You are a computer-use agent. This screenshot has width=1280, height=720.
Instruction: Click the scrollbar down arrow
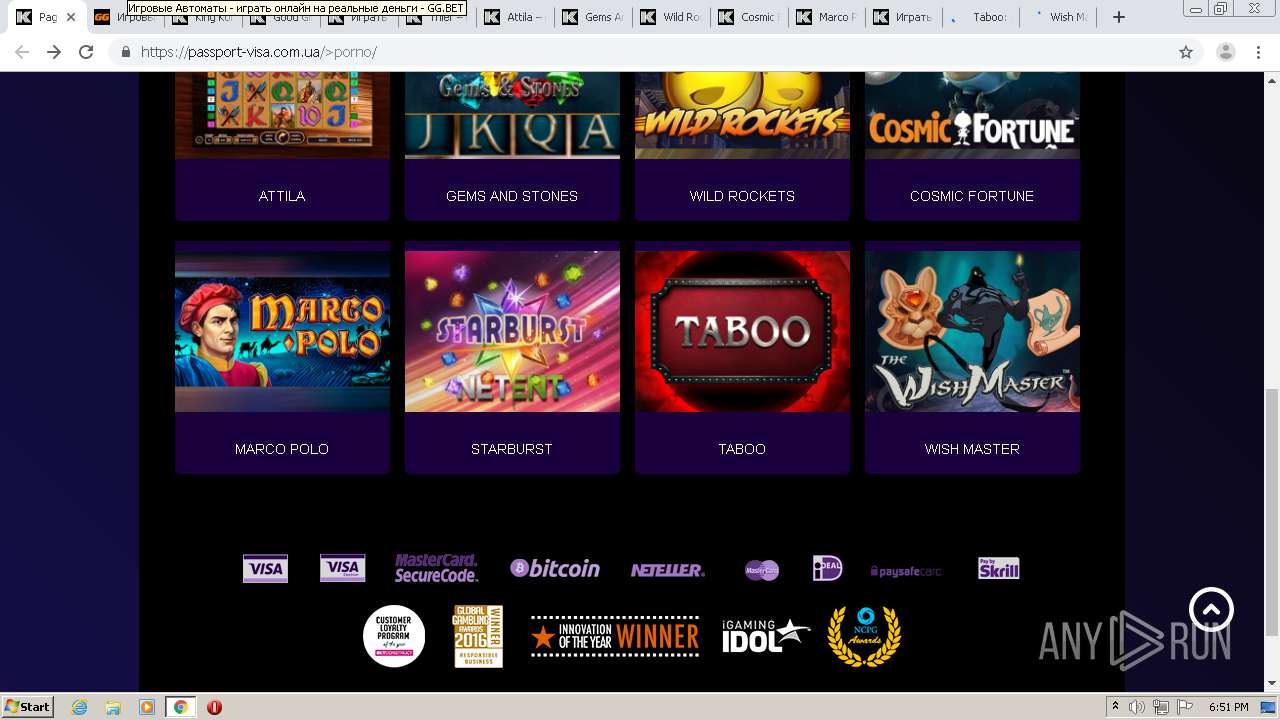[x=1271, y=684]
